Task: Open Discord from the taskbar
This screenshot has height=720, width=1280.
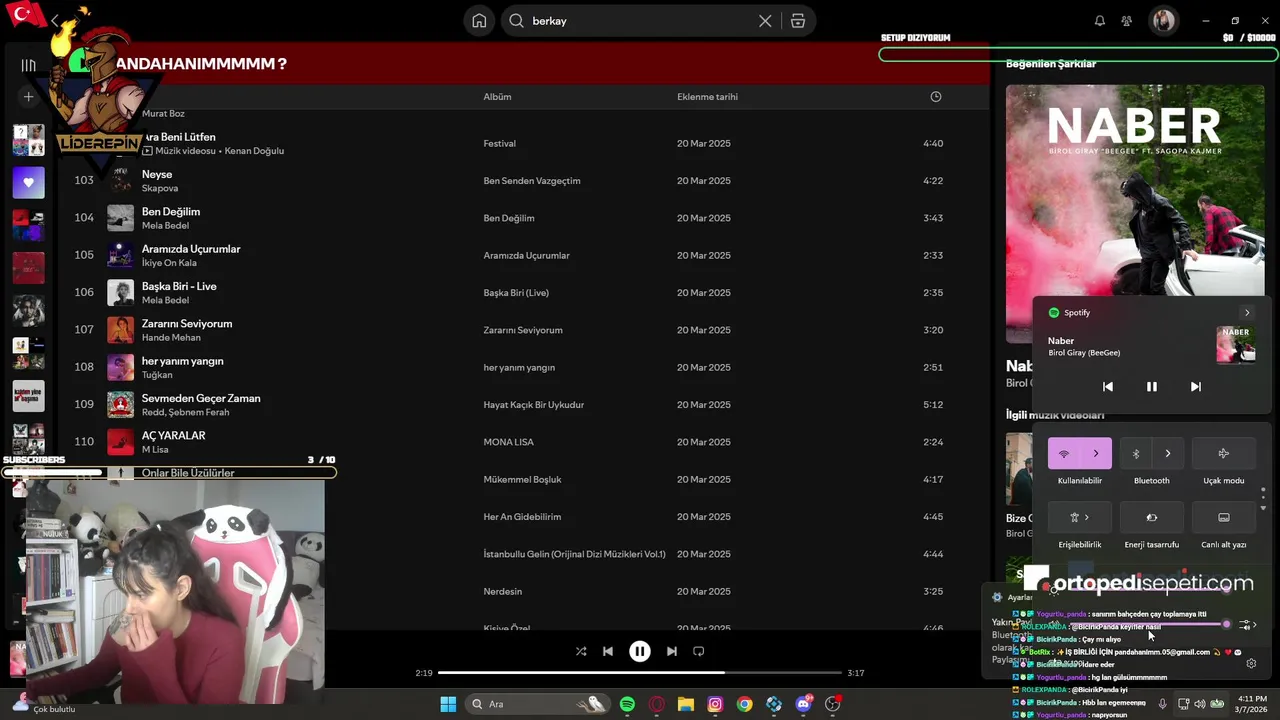Action: pyautogui.click(x=803, y=704)
